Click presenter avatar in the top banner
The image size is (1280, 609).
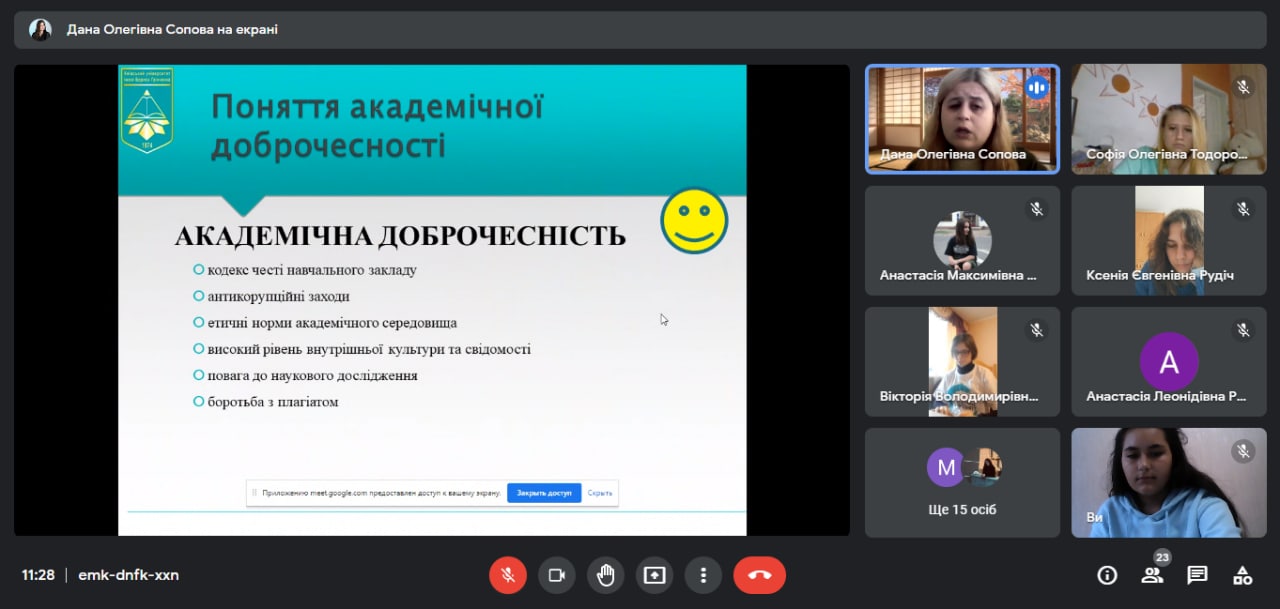tap(40, 30)
